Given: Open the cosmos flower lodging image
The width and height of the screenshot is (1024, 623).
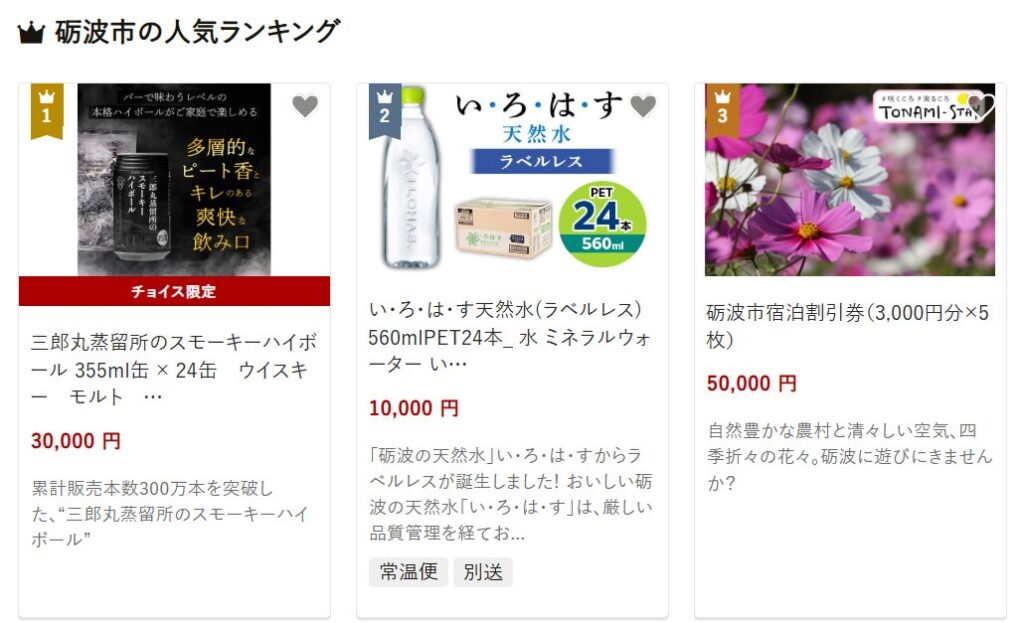Looking at the screenshot, I should tap(850, 180).
